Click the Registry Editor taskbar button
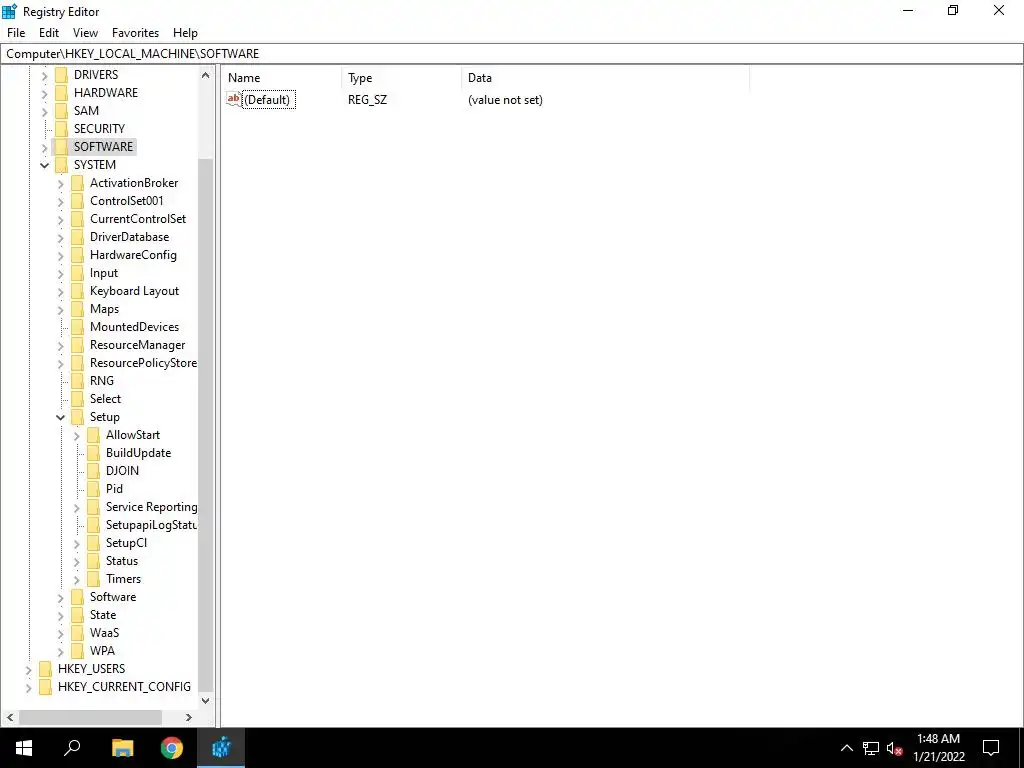 (x=221, y=748)
